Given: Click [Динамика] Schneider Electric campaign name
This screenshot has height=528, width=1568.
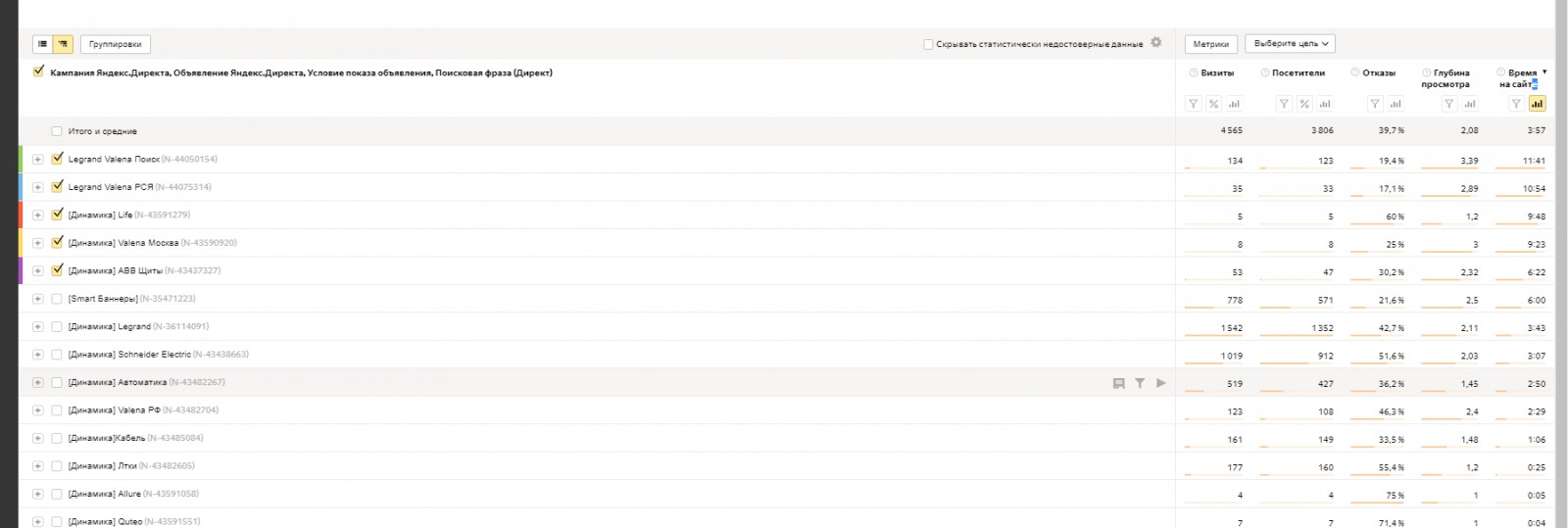Looking at the screenshot, I should pyautogui.click(x=129, y=355).
